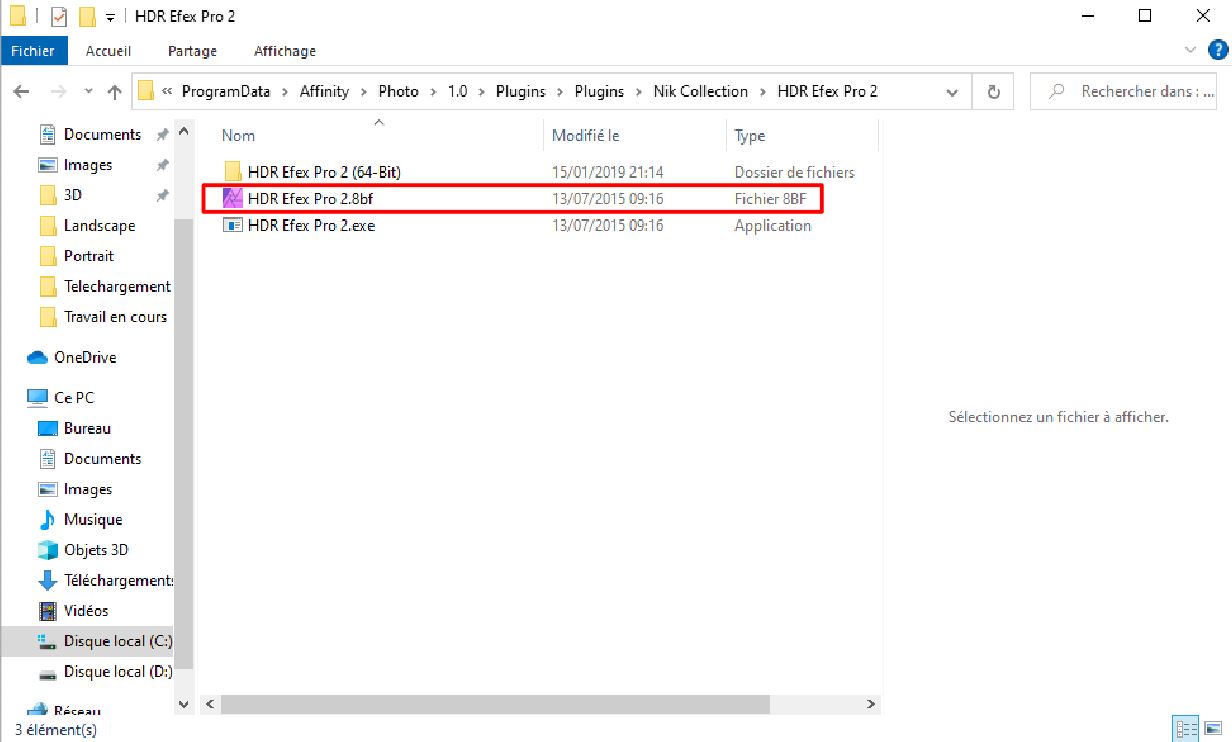The image size is (1232, 742).
Task: Switch to the Partage tab
Action: pos(192,50)
